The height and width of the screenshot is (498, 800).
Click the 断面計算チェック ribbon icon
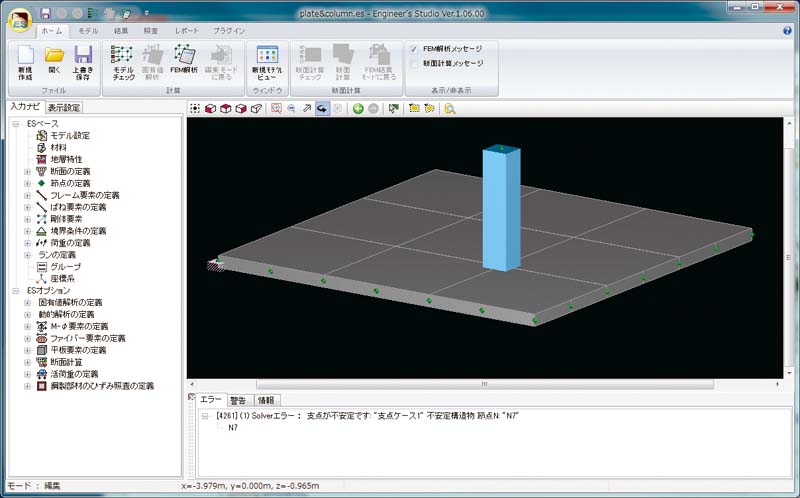click(310, 62)
